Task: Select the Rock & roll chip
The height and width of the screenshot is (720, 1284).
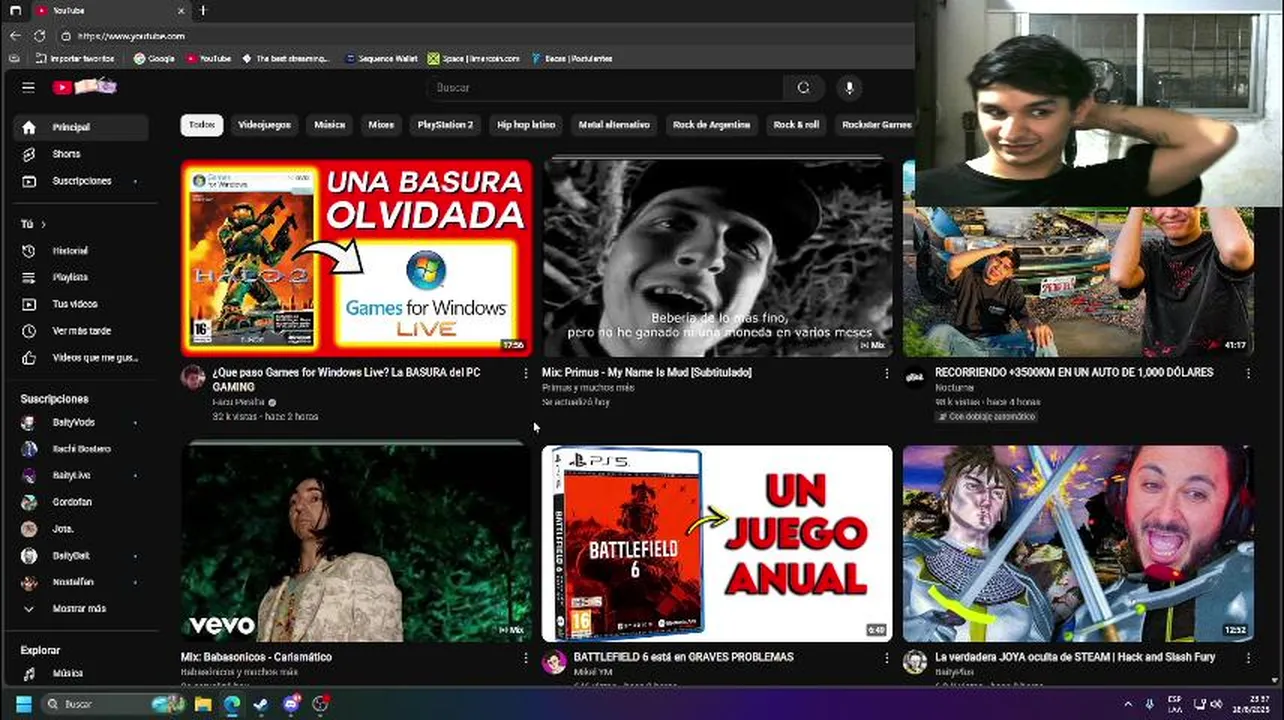Action: [796, 125]
